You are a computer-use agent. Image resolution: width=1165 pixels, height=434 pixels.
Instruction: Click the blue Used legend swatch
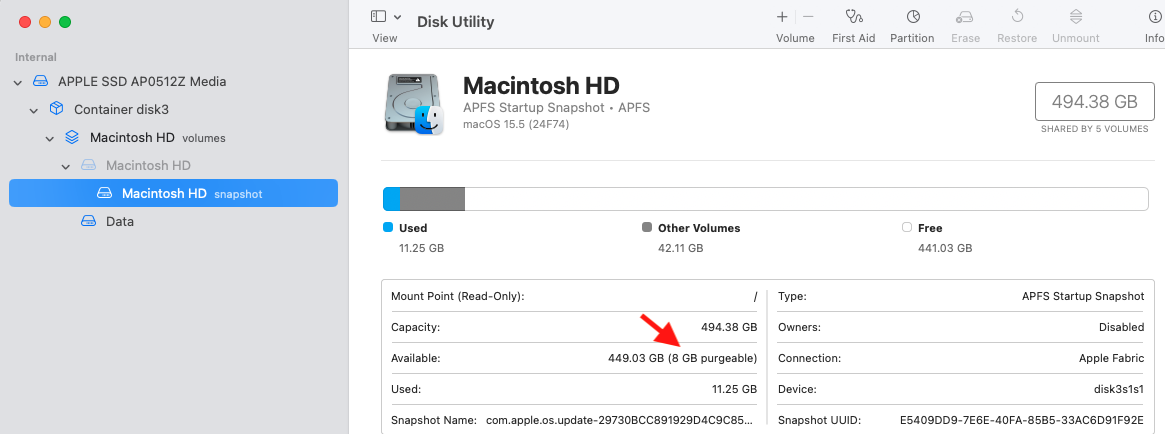coord(387,227)
